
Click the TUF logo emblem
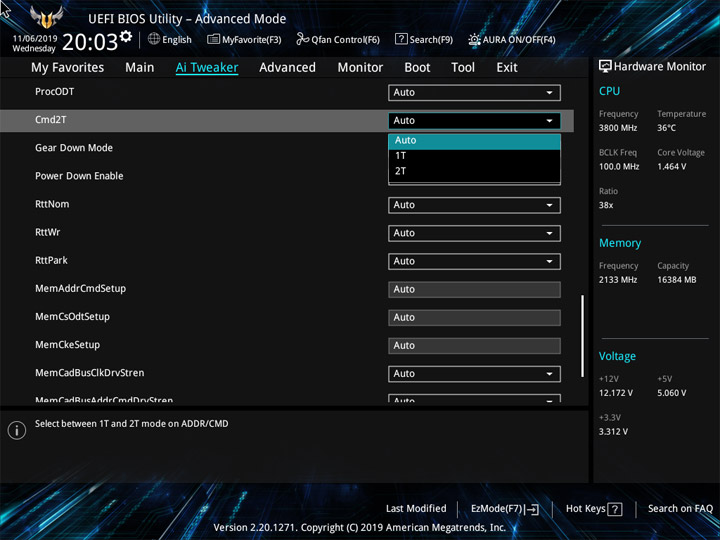46,17
